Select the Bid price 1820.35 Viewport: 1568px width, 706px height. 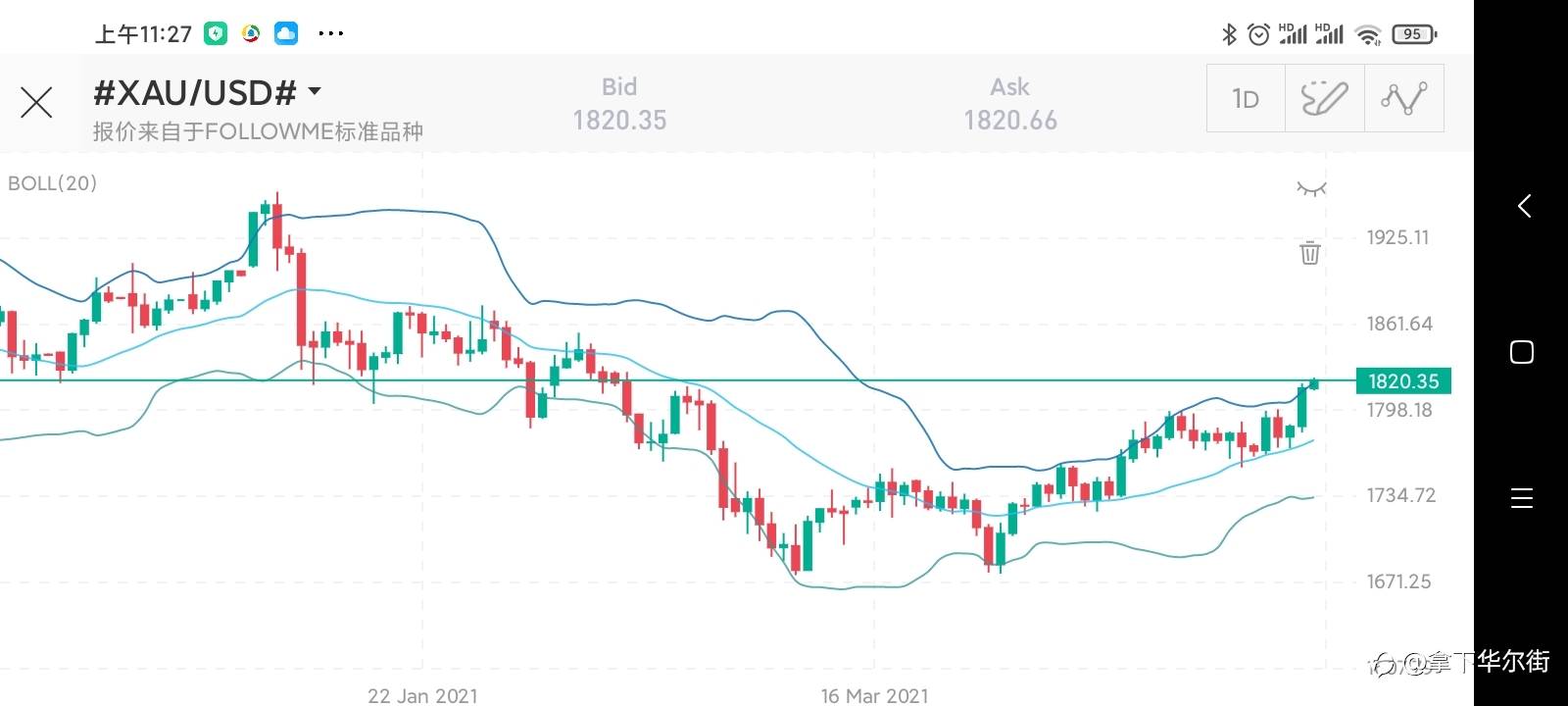click(619, 120)
